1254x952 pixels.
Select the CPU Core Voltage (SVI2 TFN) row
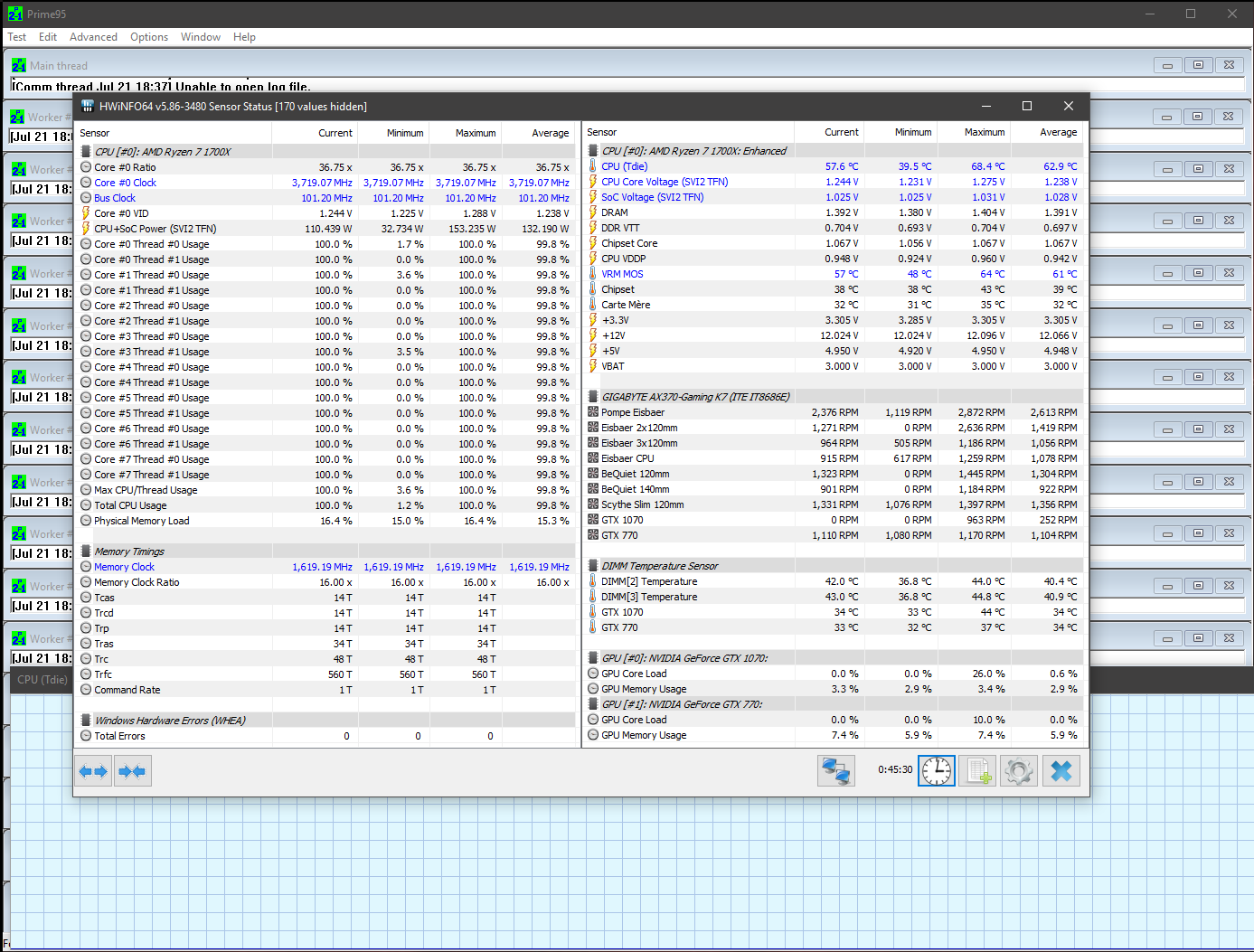click(834, 182)
